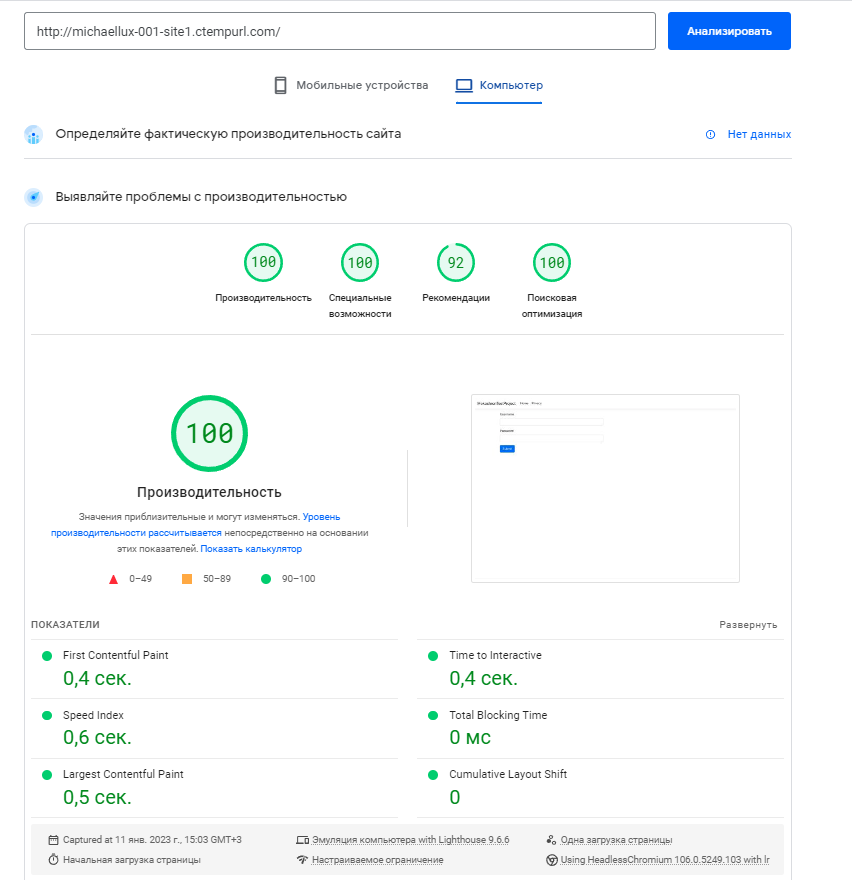Image resolution: width=852 pixels, height=880 pixels.
Task: Click green dot beside Cumulative Layout Shift
Action: (x=433, y=774)
